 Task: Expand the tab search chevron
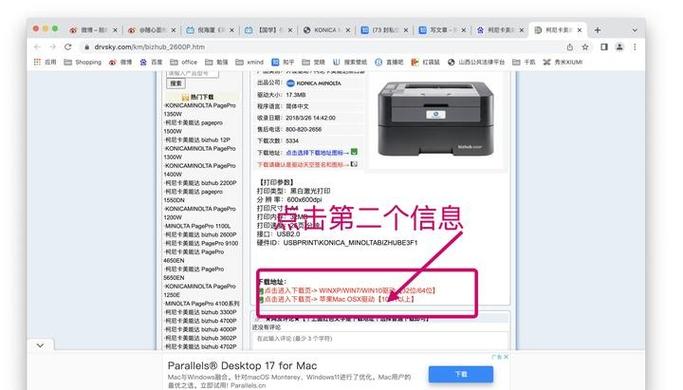635,30
